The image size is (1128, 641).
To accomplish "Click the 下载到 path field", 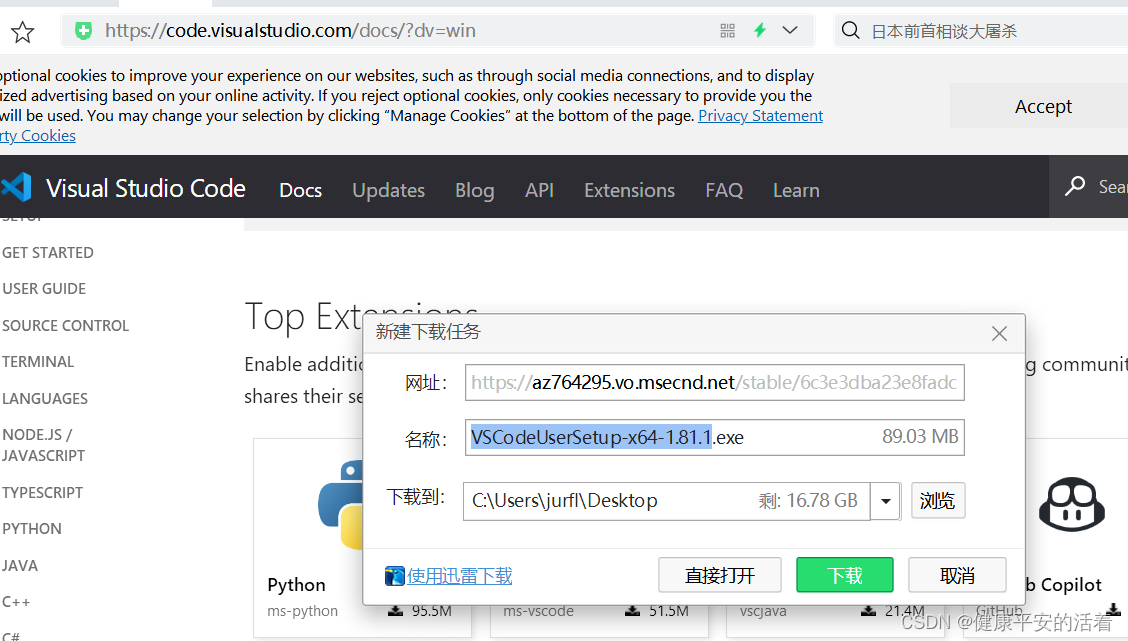I will tap(666, 501).
